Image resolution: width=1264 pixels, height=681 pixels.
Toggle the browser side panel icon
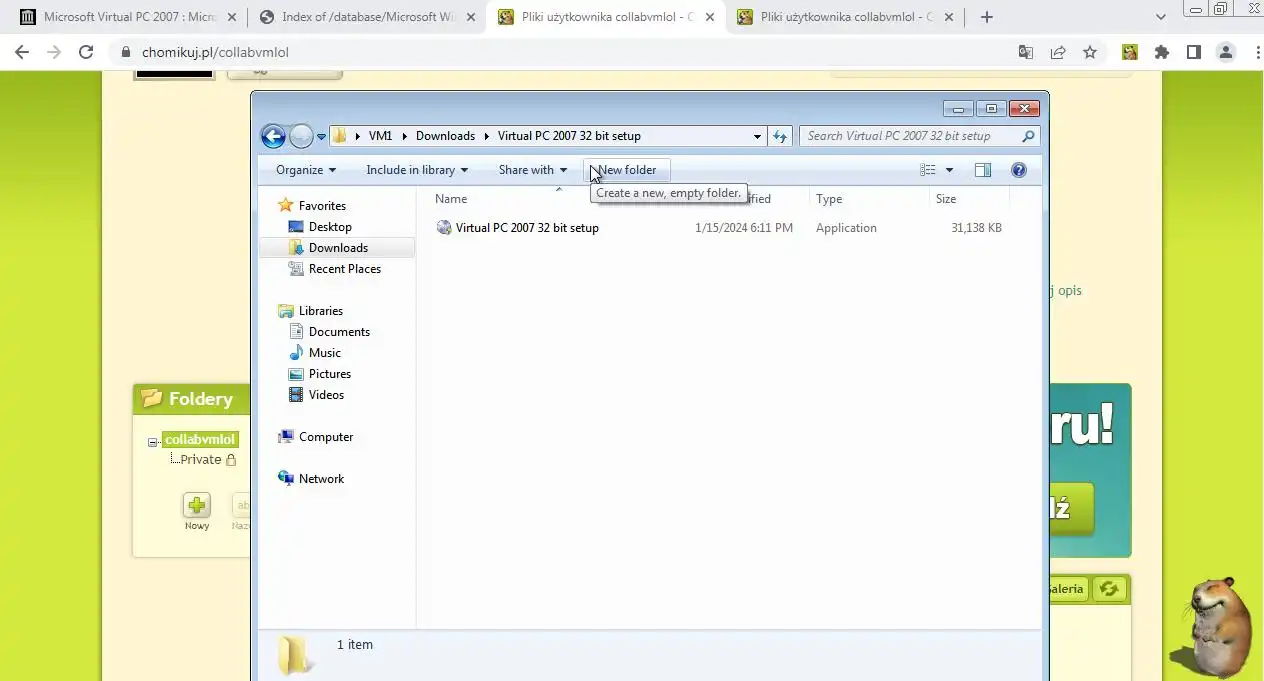(1194, 52)
